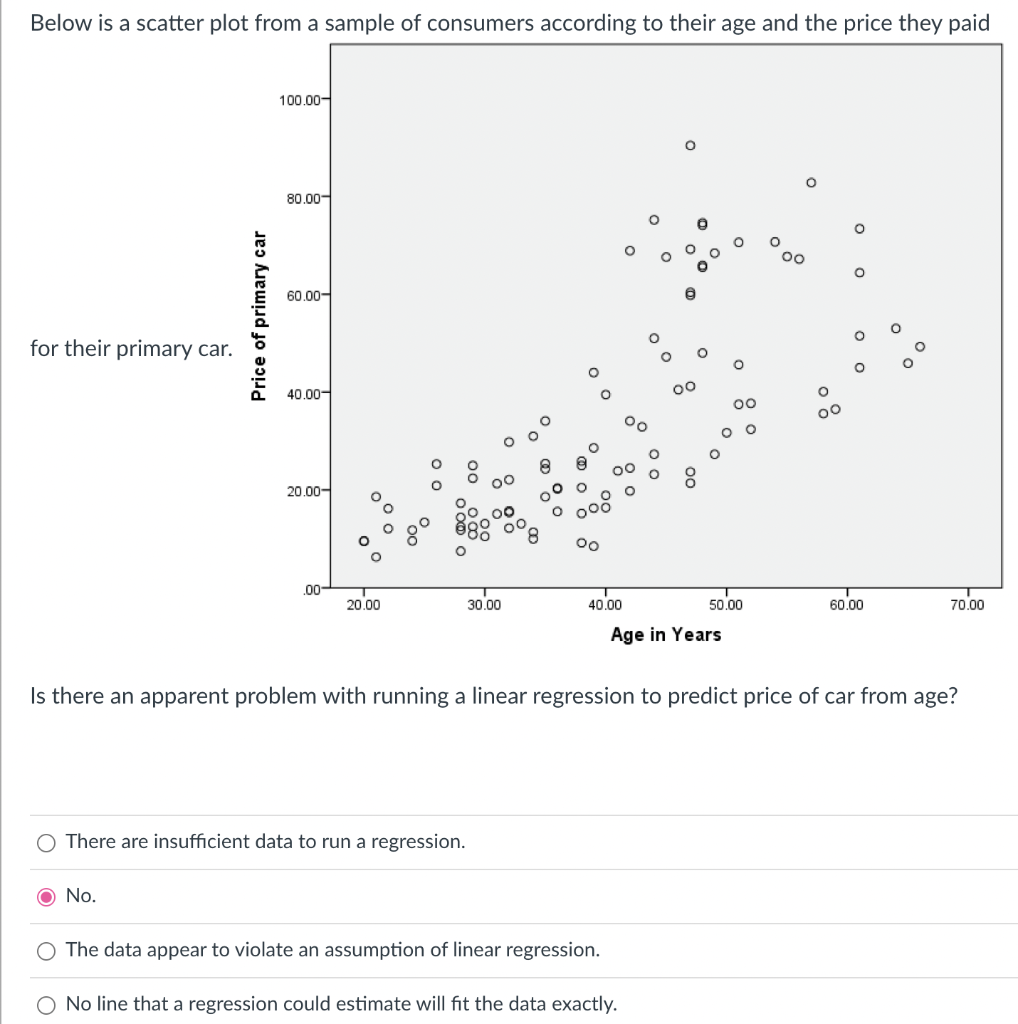
Task: Click the 20.00 tick mark on the x-axis
Action: 361,590
